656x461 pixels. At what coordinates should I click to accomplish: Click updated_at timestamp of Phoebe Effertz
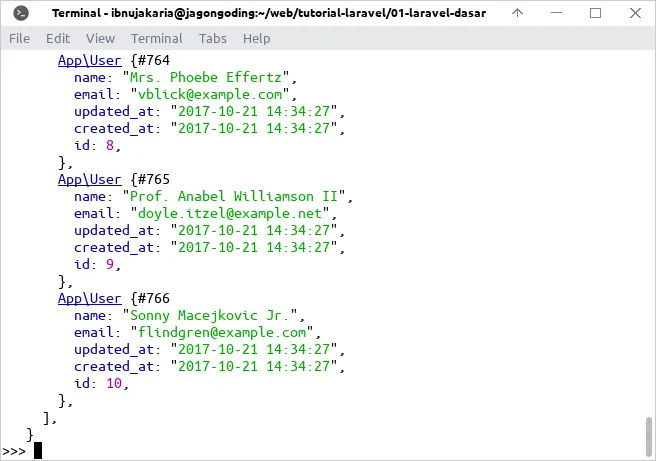tap(254, 111)
